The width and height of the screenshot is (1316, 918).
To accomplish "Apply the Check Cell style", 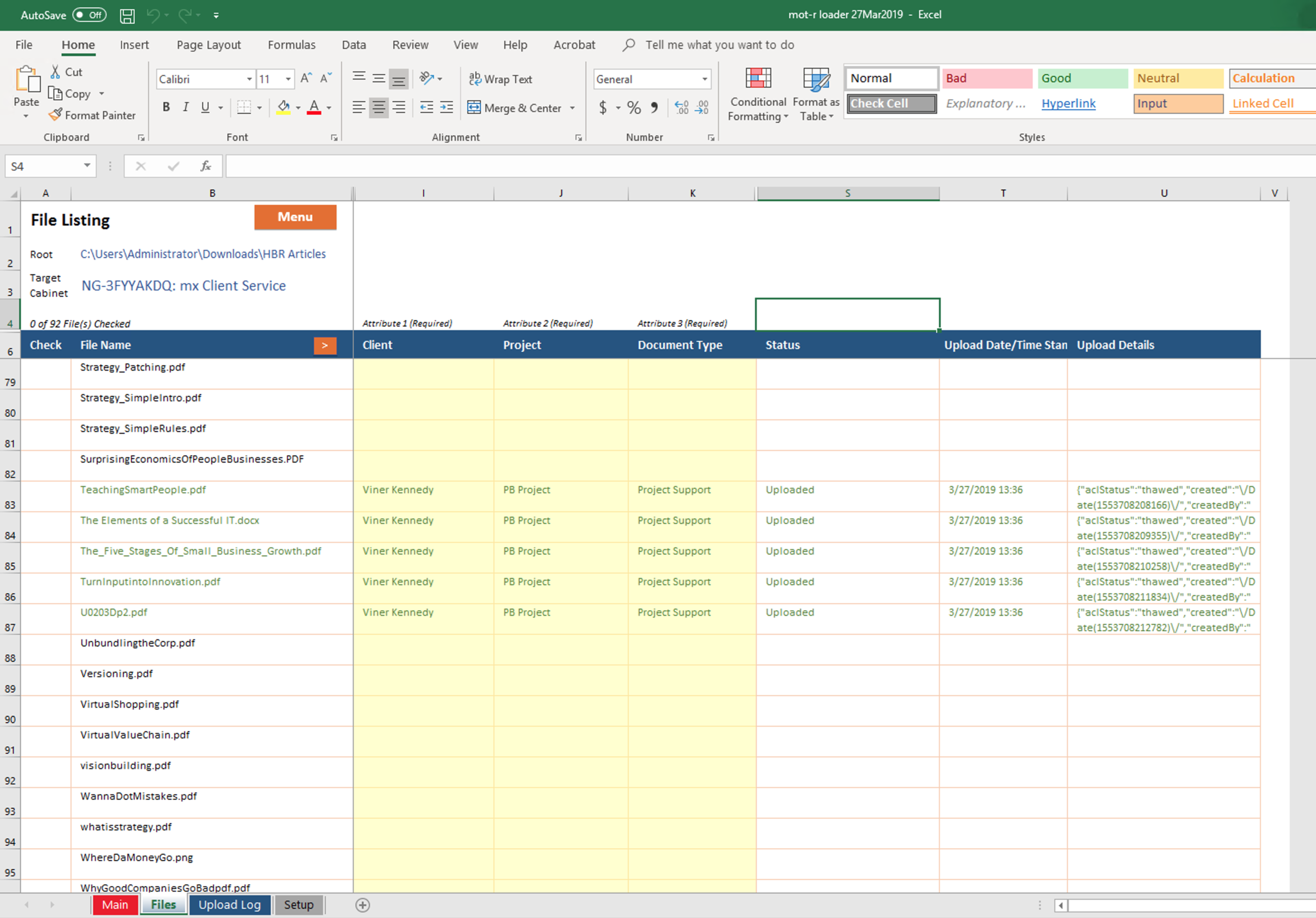I will click(891, 104).
